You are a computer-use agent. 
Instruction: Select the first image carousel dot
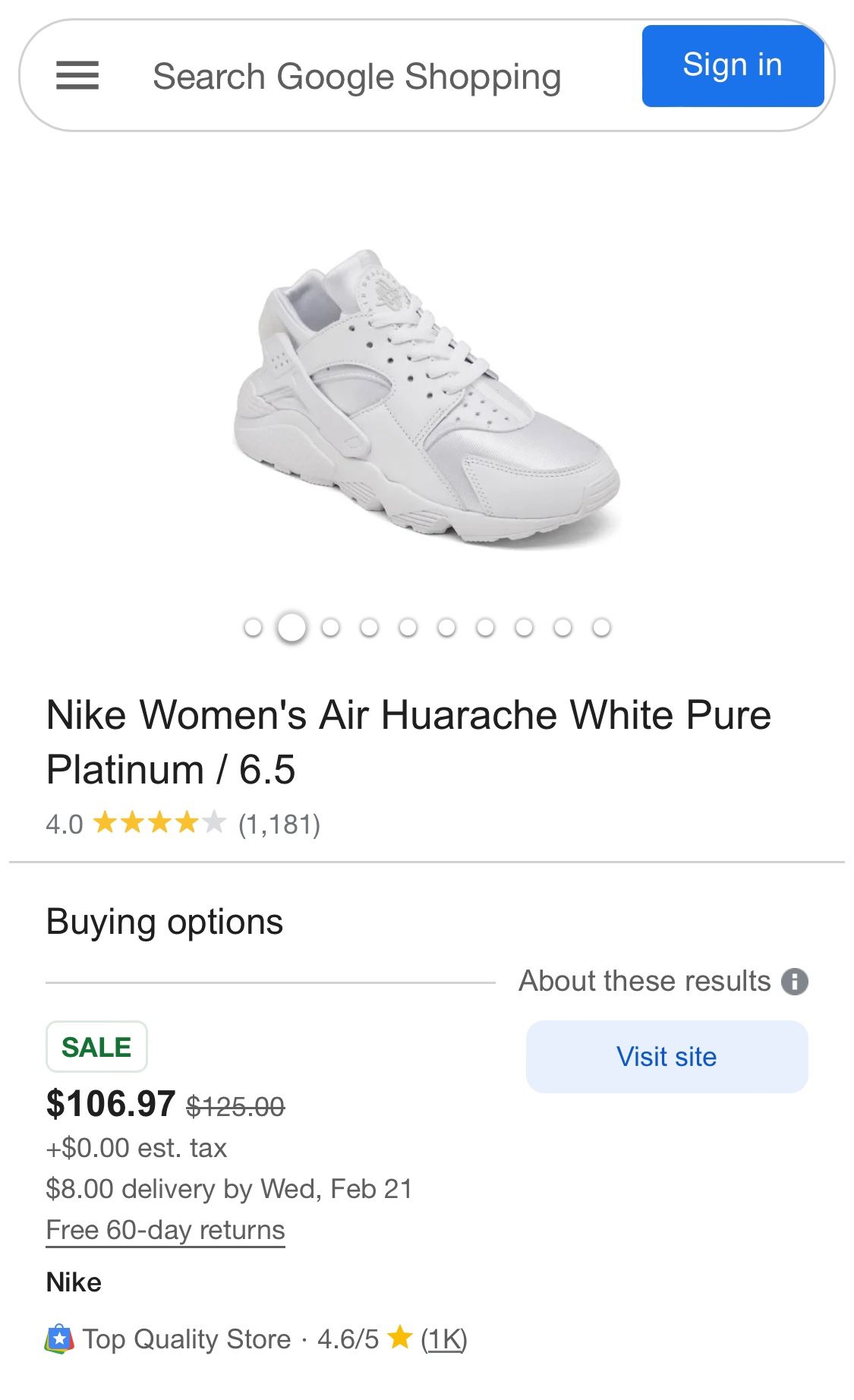(x=253, y=628)
